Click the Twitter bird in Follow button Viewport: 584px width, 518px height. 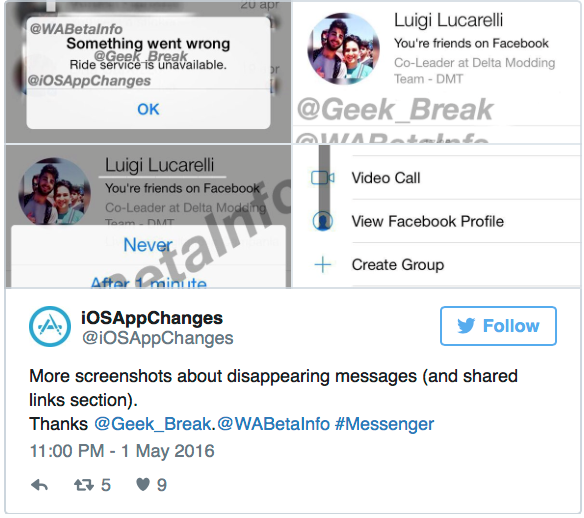466,326
